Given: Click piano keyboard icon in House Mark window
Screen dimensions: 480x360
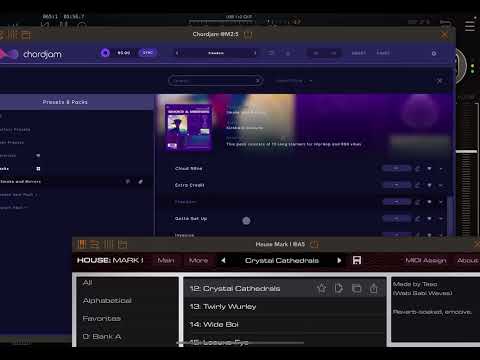Looking at the screenshot, I should pyautogui.click(x=82, y=244).
